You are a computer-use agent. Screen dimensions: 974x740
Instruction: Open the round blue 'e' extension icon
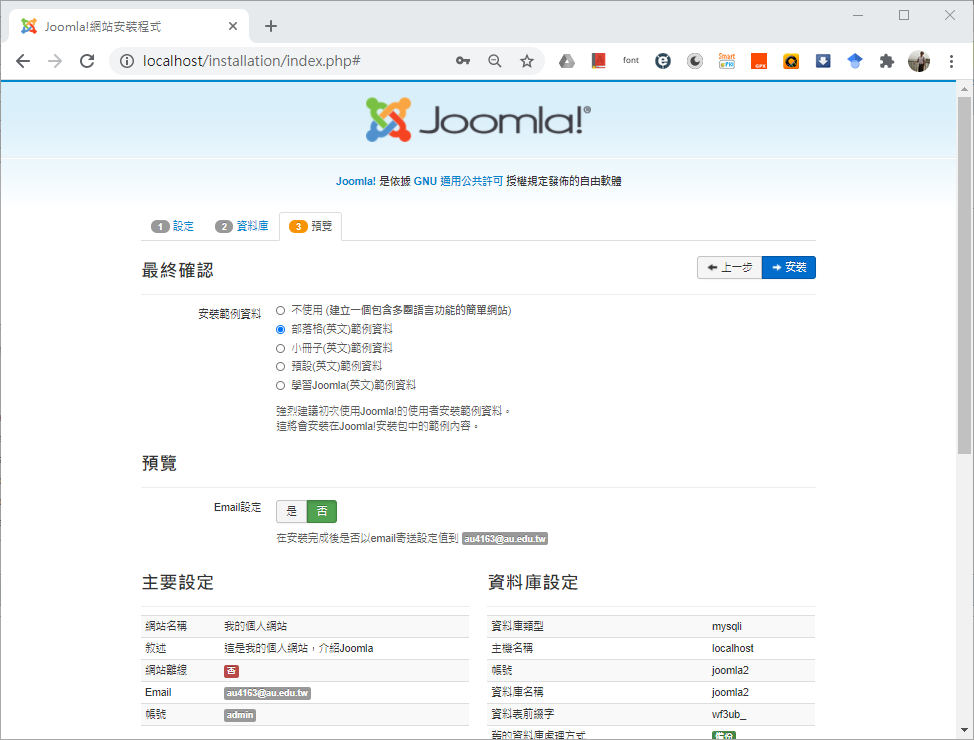[x=663, y=61]
